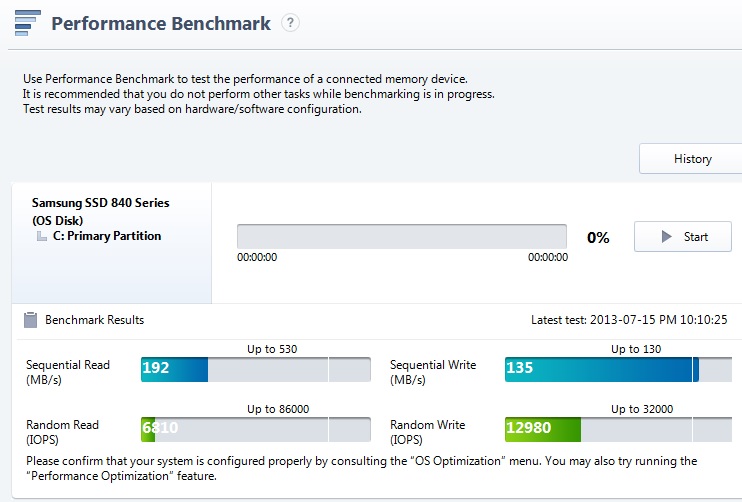Click the Up to 86000 text

click(278, 409)
